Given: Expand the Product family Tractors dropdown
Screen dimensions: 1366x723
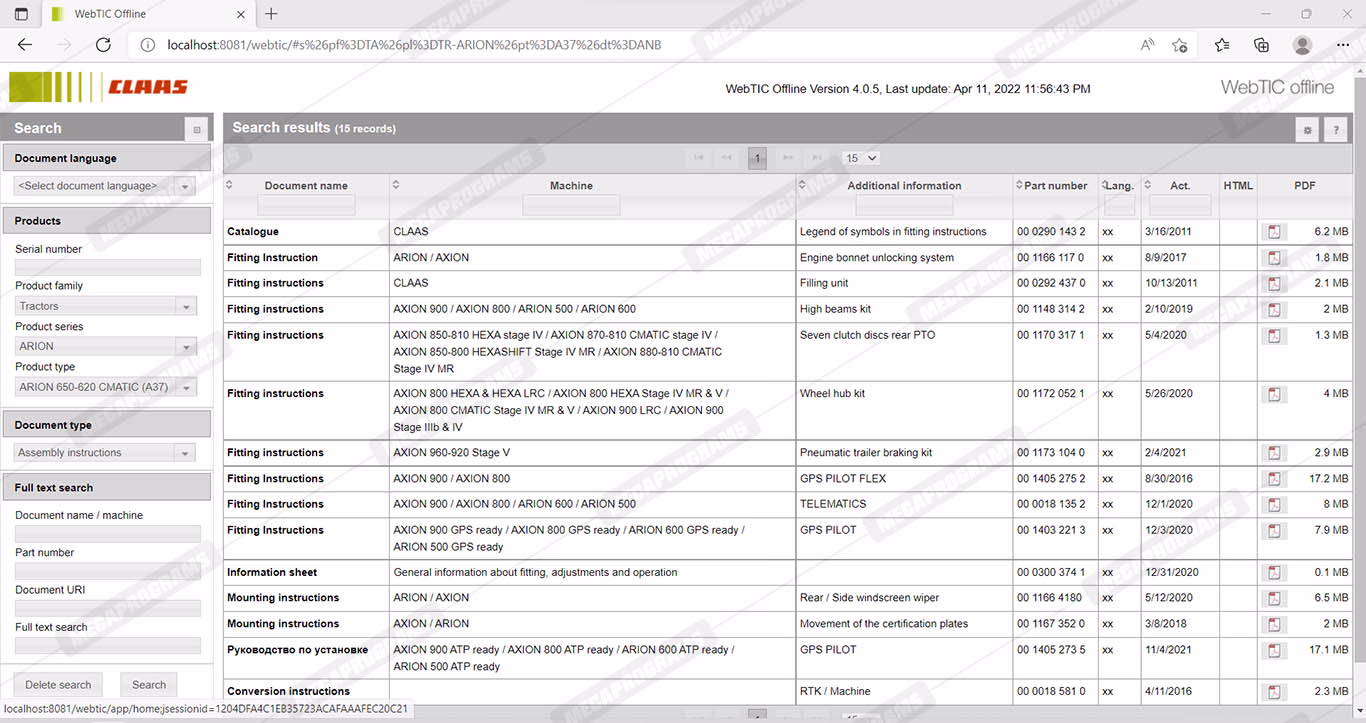Looking at the screenshot, I should pos(185,307).
